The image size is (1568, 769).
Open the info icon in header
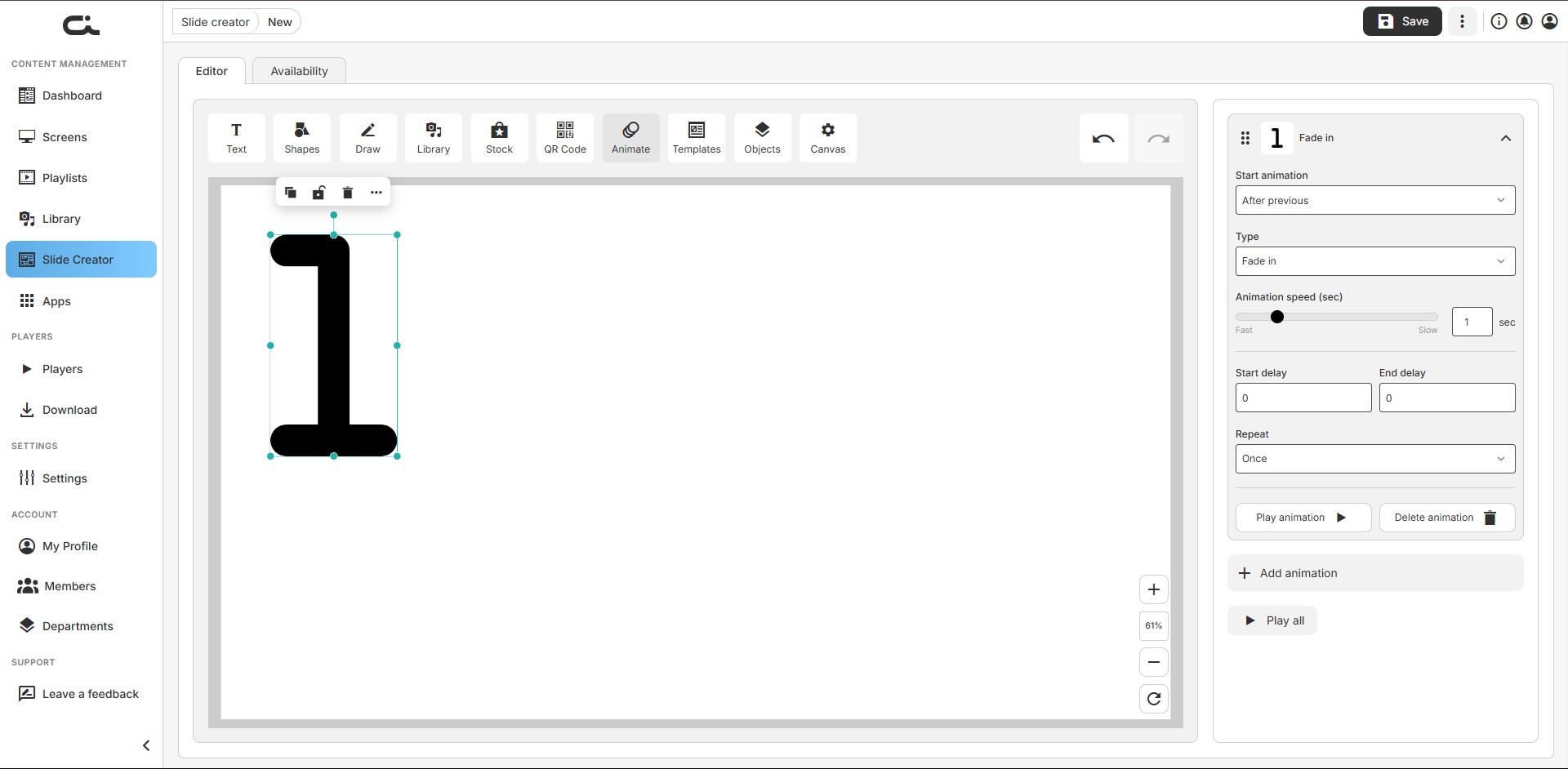tap(1499, 22)
